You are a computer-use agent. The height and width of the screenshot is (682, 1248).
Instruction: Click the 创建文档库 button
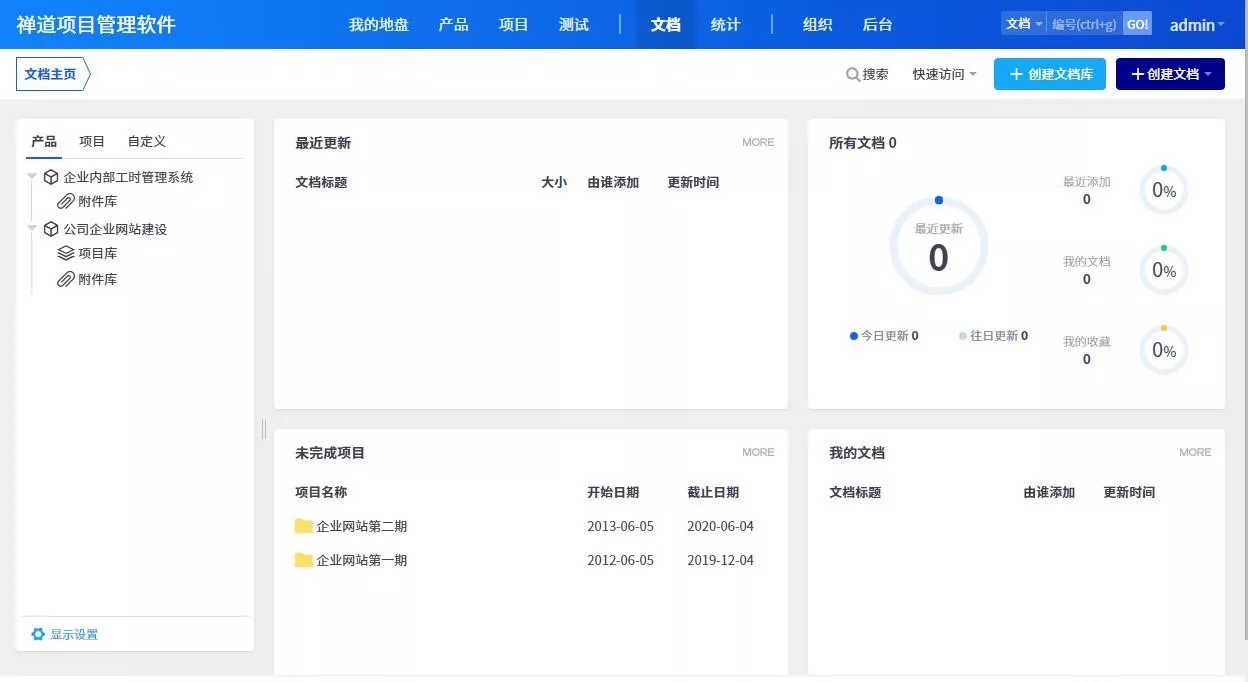[1049, 74]
